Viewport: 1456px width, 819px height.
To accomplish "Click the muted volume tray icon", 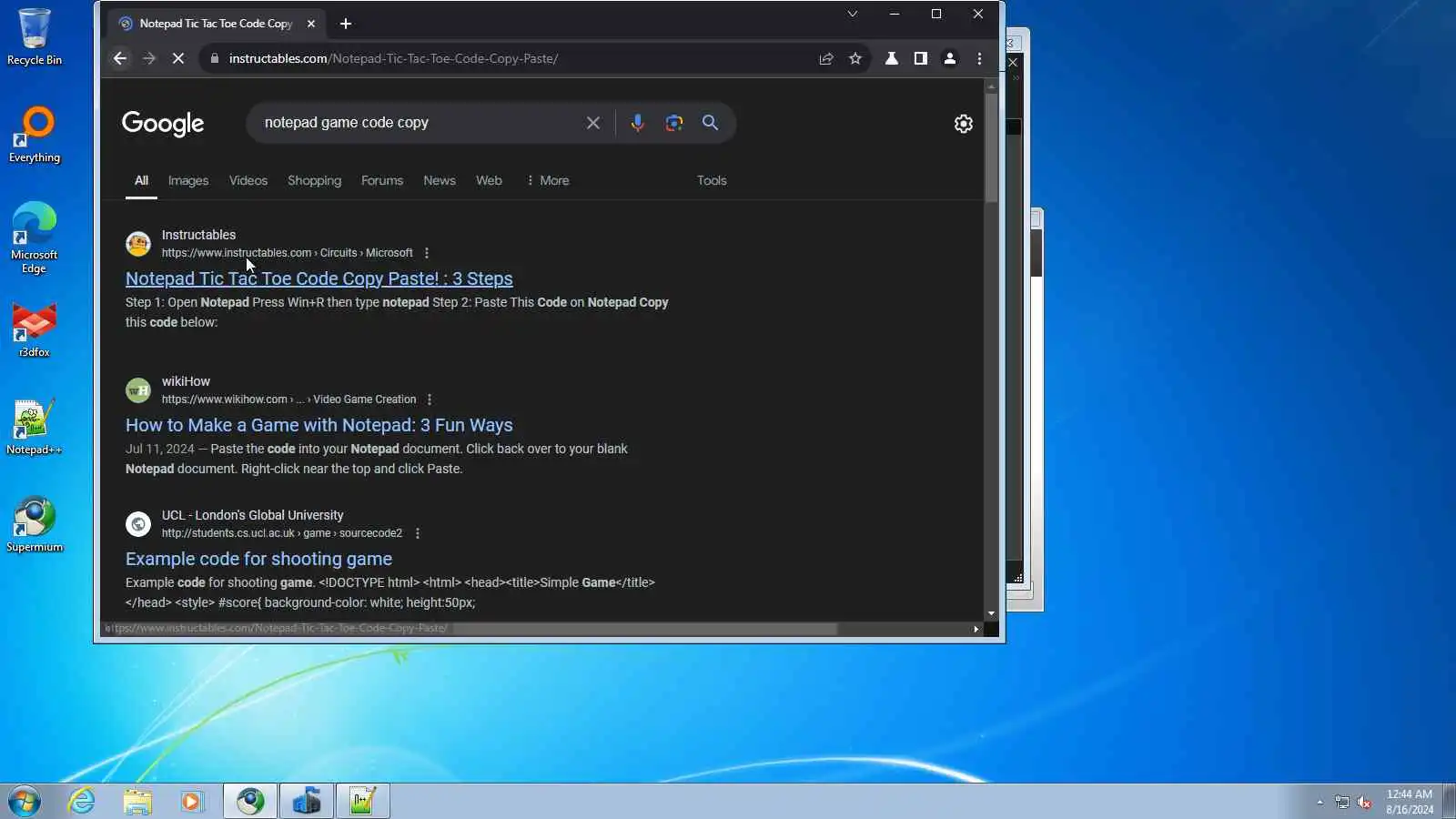I will (x=1364, y=802).
